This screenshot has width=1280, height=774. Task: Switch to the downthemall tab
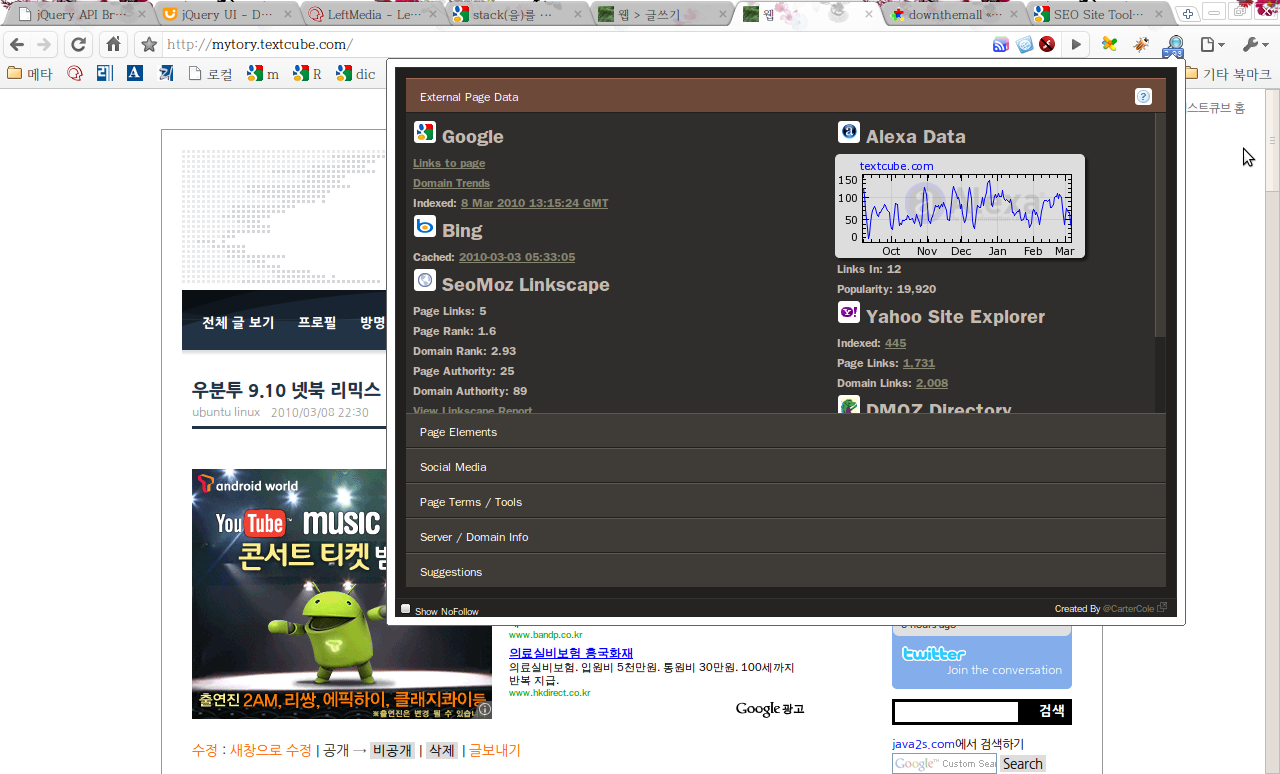pos(954,14)
